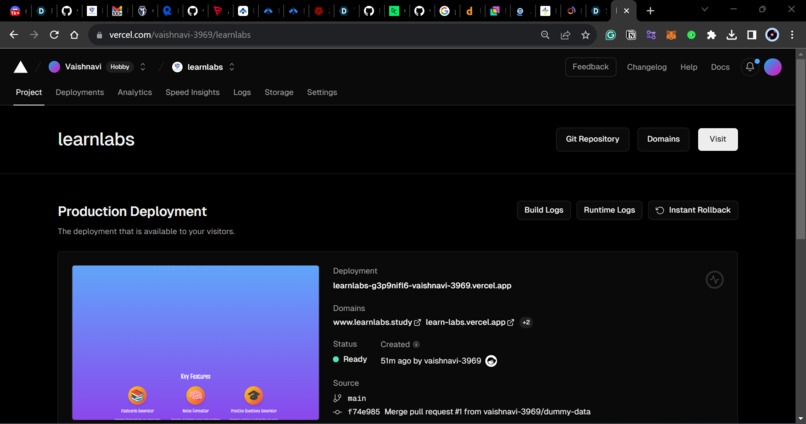Open the Changelog link
Viewport: 806px width, 424px height.
(x=647, y=67)
